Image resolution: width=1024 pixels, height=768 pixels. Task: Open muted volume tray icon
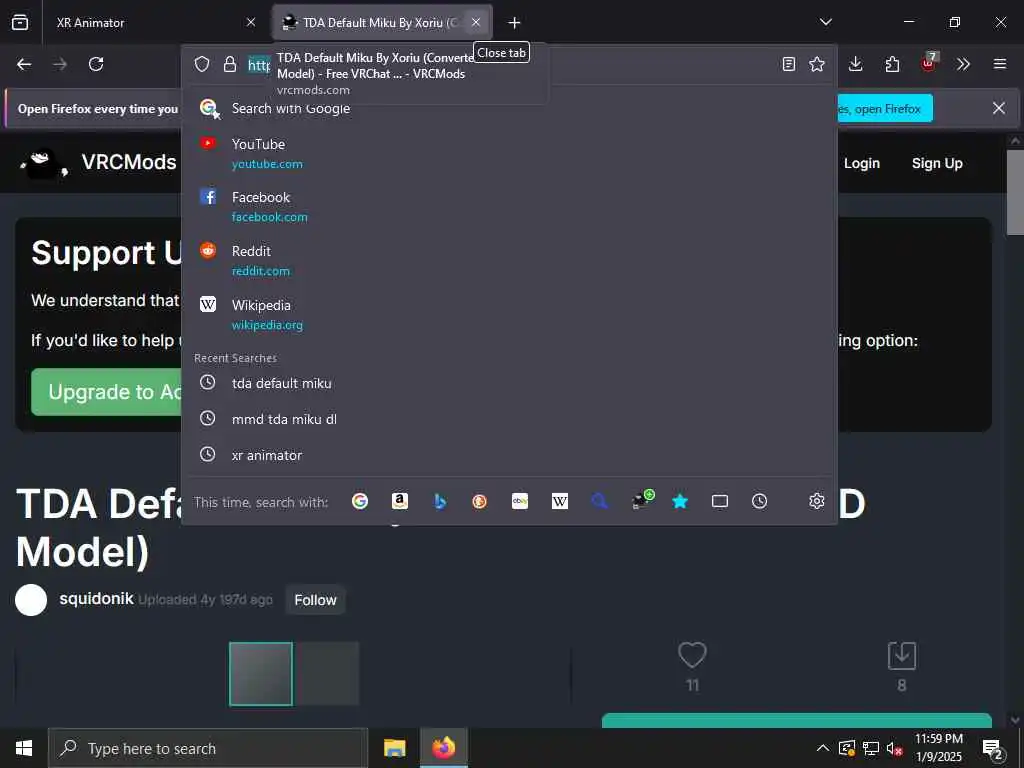tap(894, 748)
